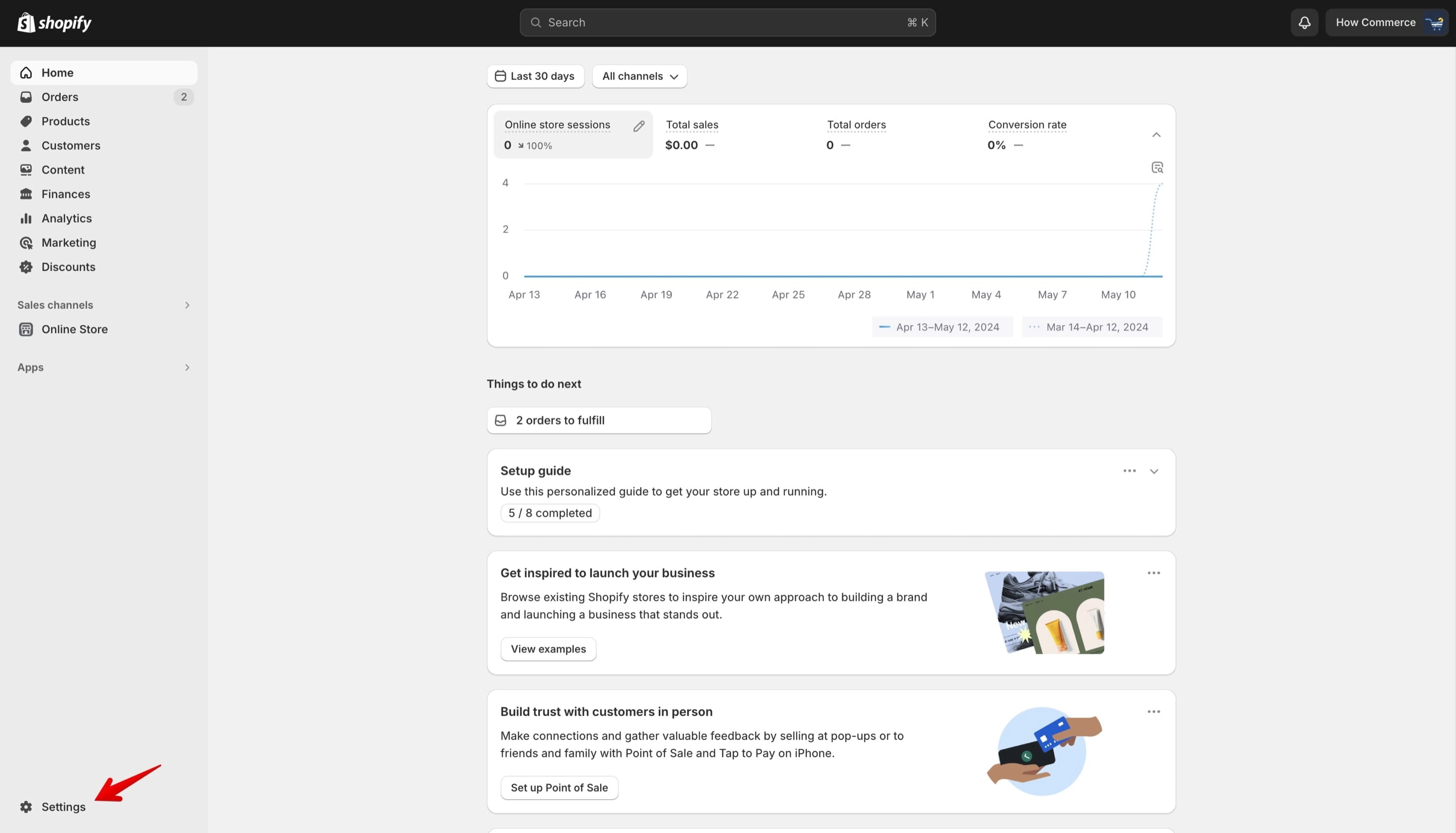Click the Online Store storefront icon
The height and width of the screenshot is (833, 1456).
point(26,329)
